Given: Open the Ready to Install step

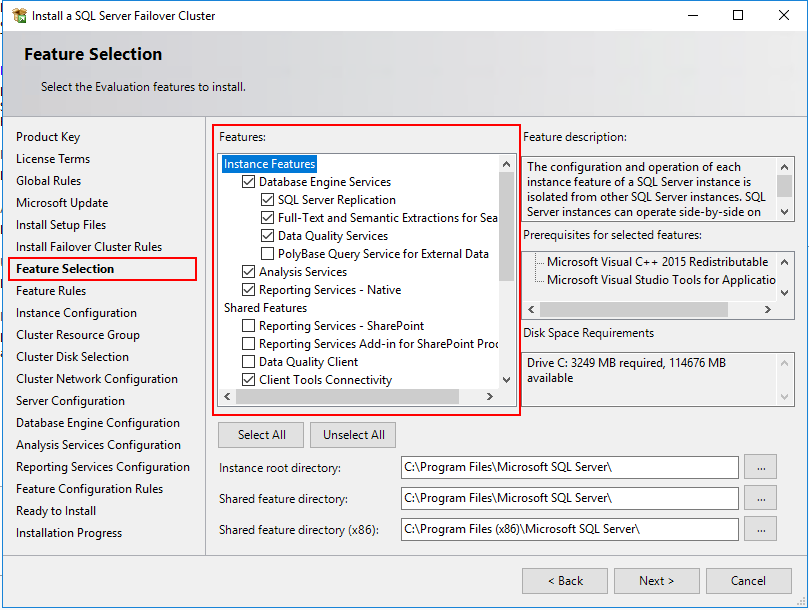Looking at the screenshot, I should 56,511.
